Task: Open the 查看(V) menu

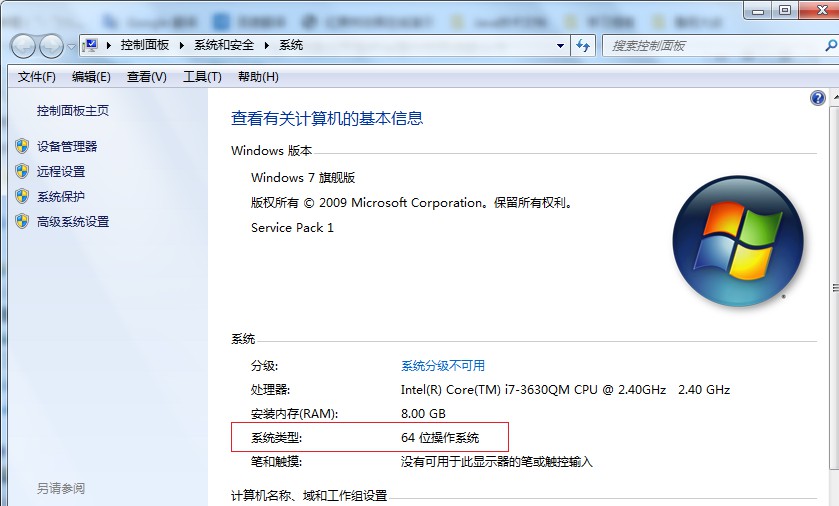Action: [x=147, y=77]
